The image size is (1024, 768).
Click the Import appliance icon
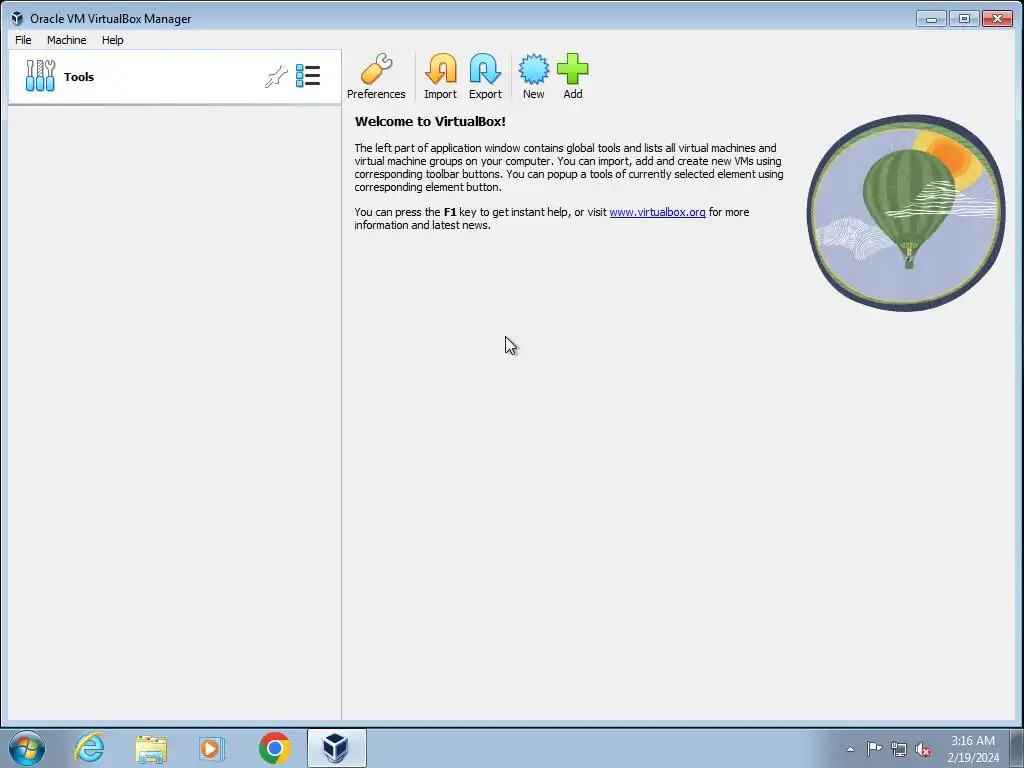click(x=441, y=76)
